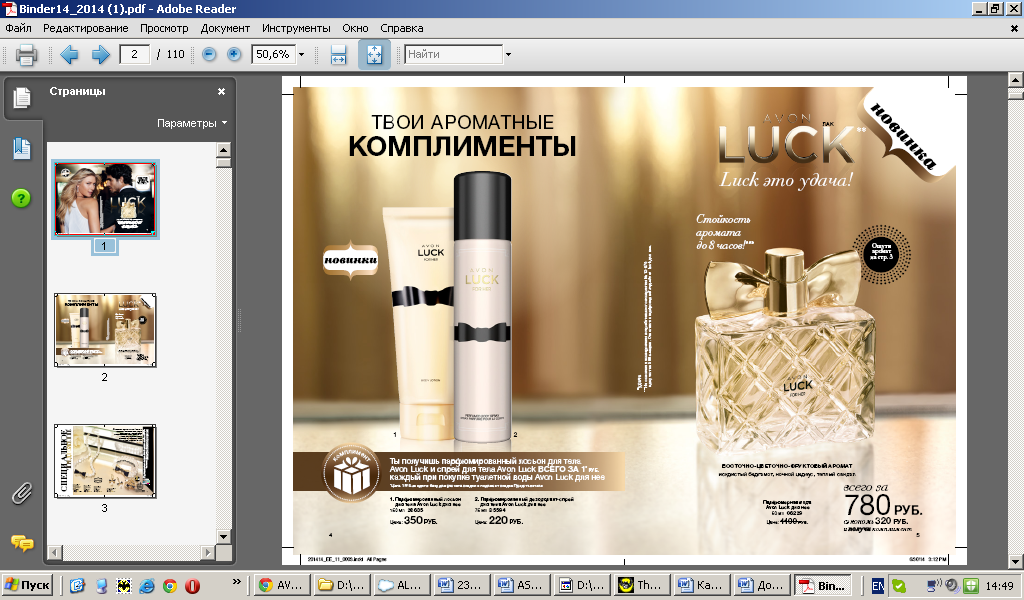Switch to Word AS... taskbar window
Image resolution: width=1024 pixels, height=600 pixels.
click(522, 585)
